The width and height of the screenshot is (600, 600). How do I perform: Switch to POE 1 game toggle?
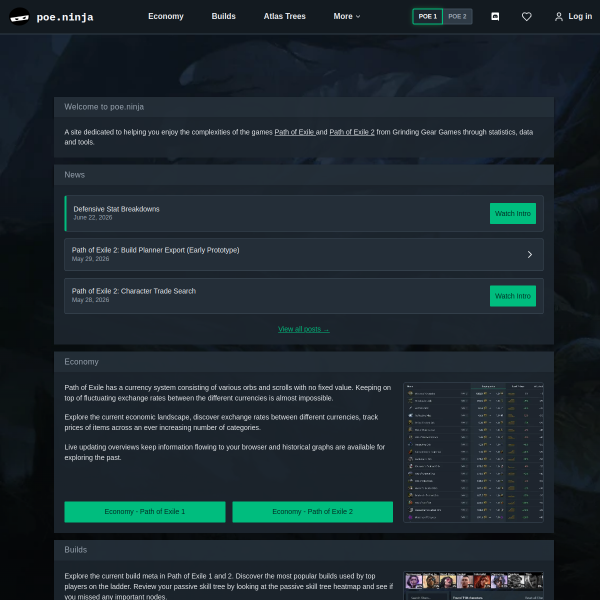427,16
